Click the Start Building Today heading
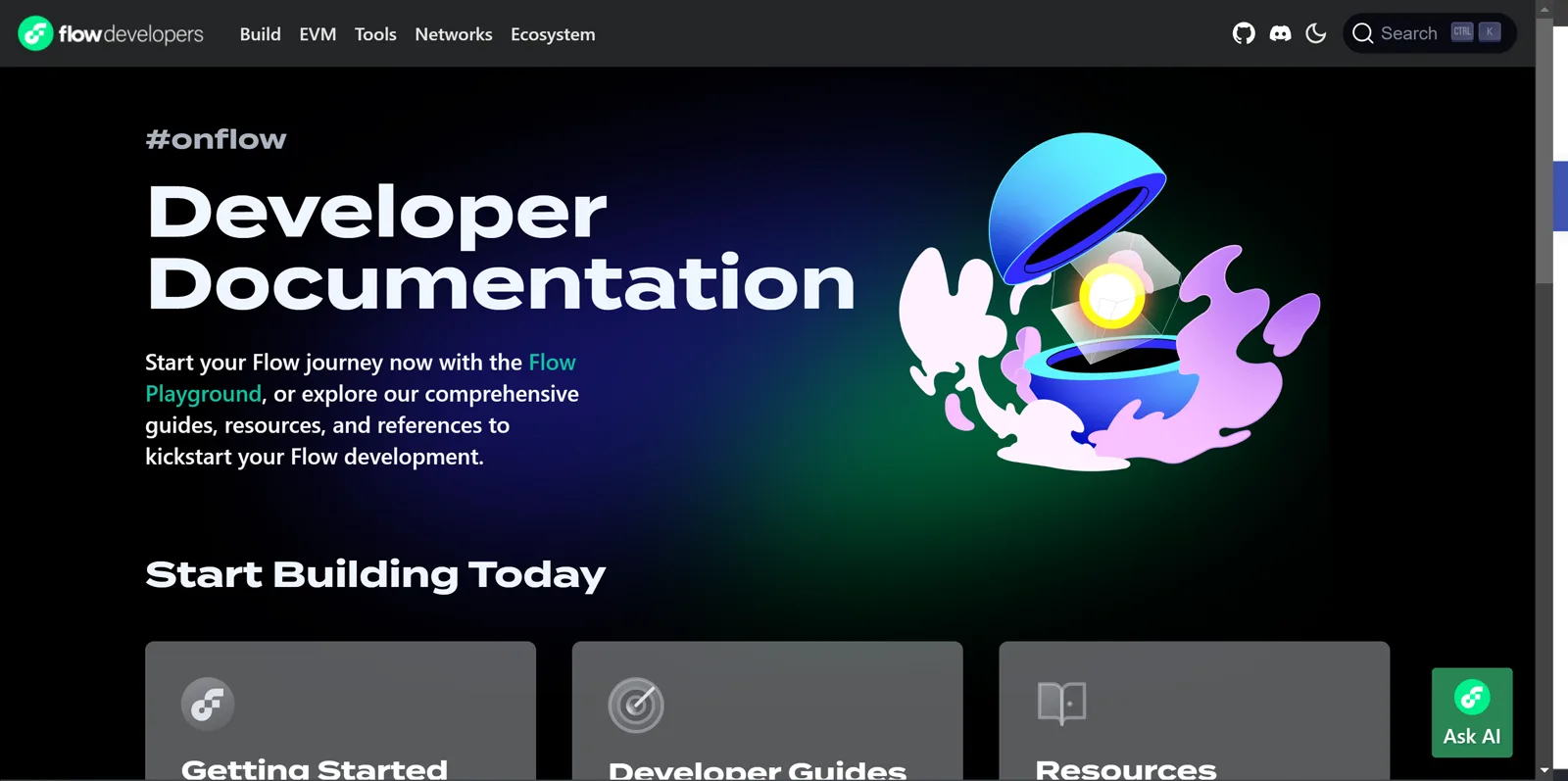 375,574
